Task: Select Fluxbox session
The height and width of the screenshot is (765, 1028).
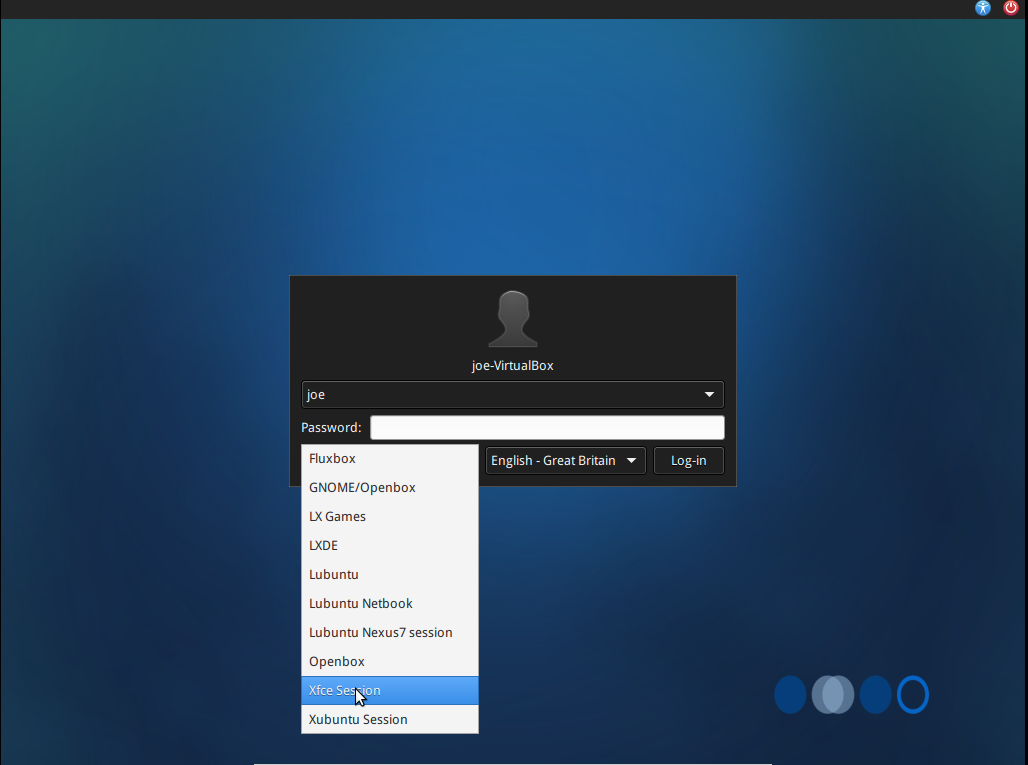Action: click(389, 459)
